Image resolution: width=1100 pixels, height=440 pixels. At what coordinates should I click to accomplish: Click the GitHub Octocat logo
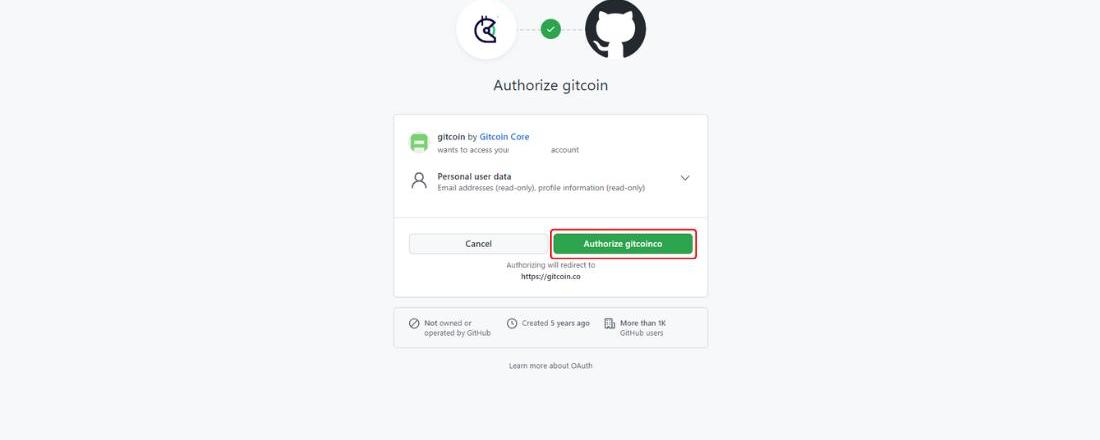point(615,29)
